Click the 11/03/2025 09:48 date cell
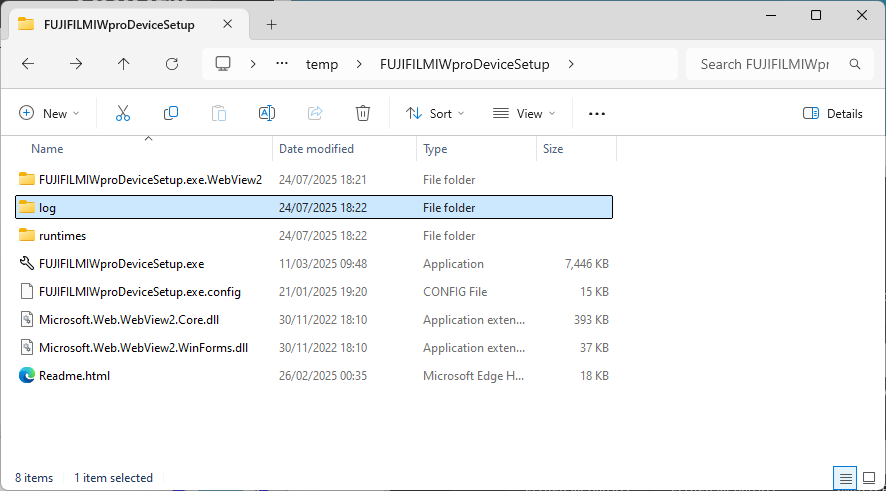886x491 pixels. (x=323, y=264)
